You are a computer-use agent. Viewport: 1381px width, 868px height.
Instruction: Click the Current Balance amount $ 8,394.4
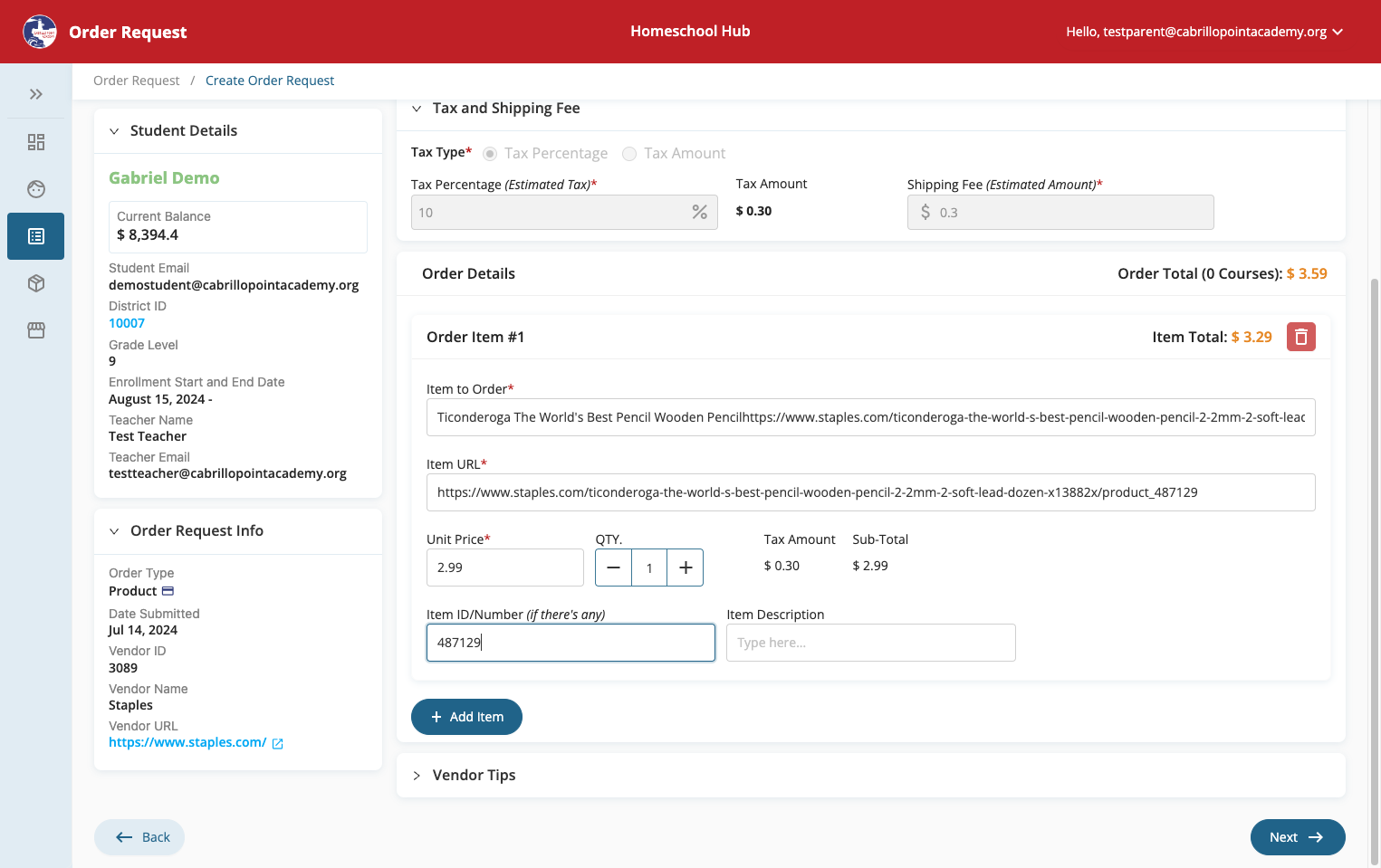pyautogui.click(x=148, y=235)
